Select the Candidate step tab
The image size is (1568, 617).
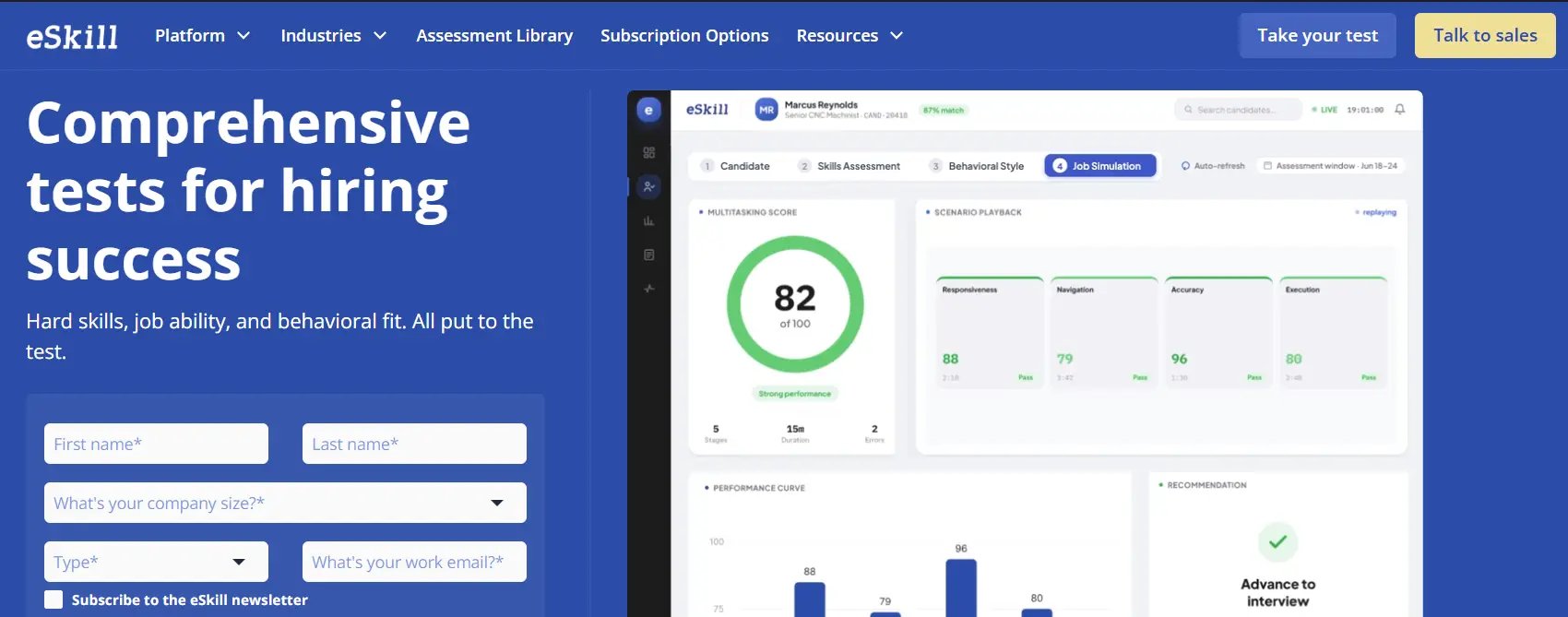point(735,166)
